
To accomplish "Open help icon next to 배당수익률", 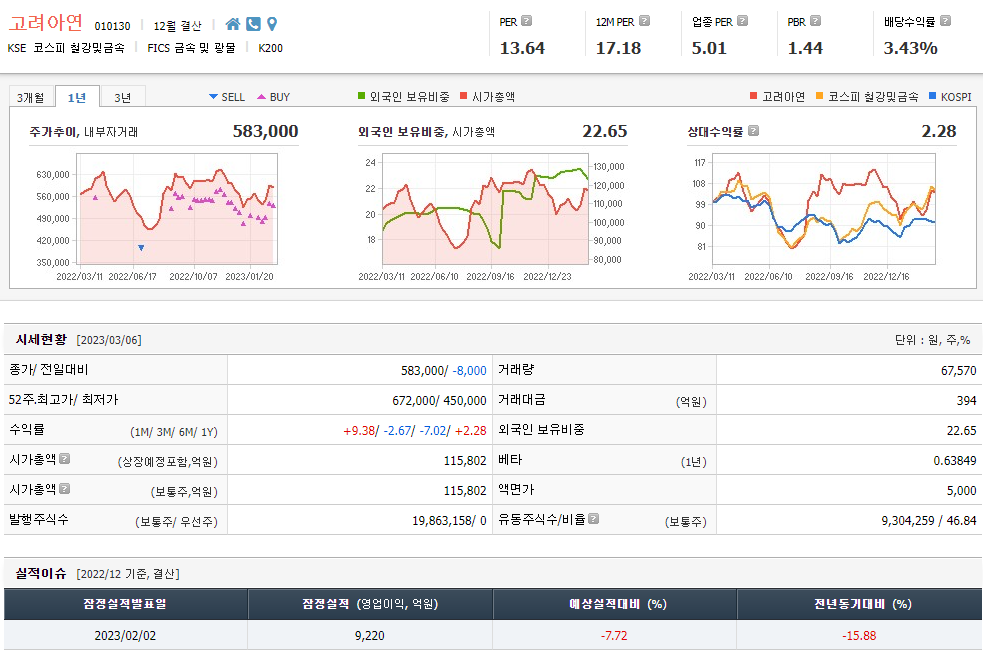I will click(x=945, y=21).
